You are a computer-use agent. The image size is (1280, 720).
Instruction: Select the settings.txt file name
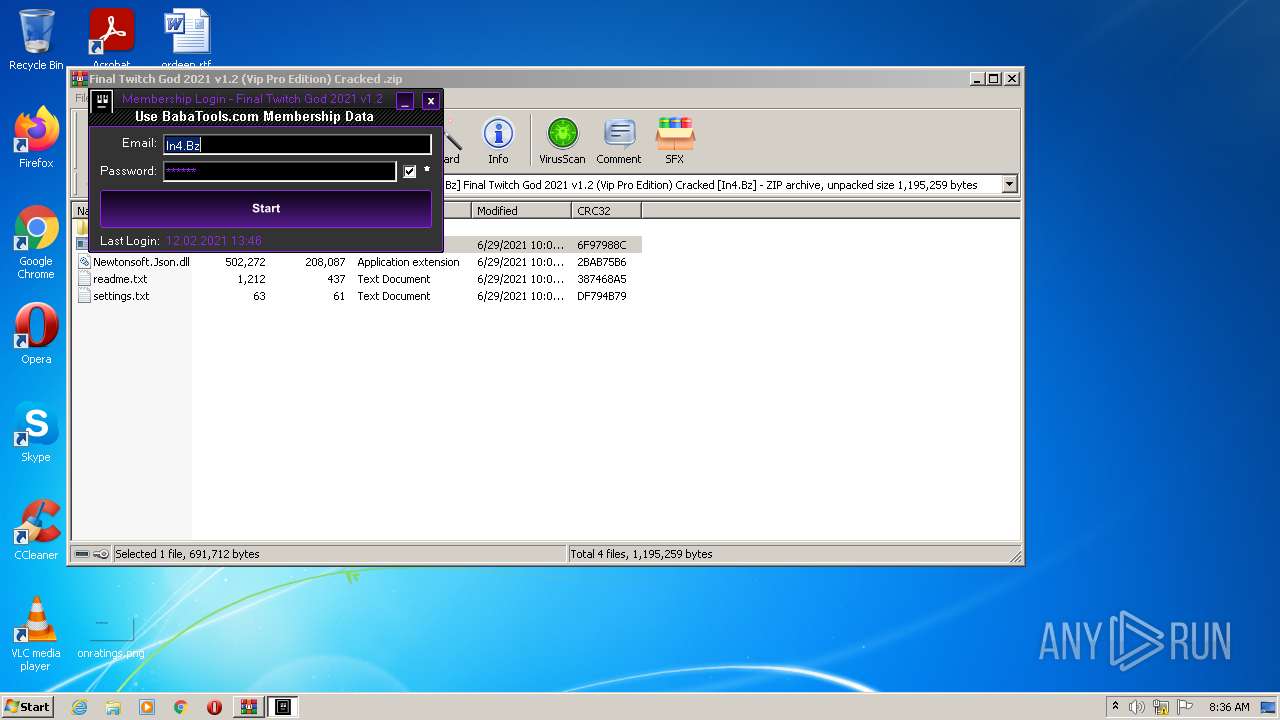(x=121, y=296)
